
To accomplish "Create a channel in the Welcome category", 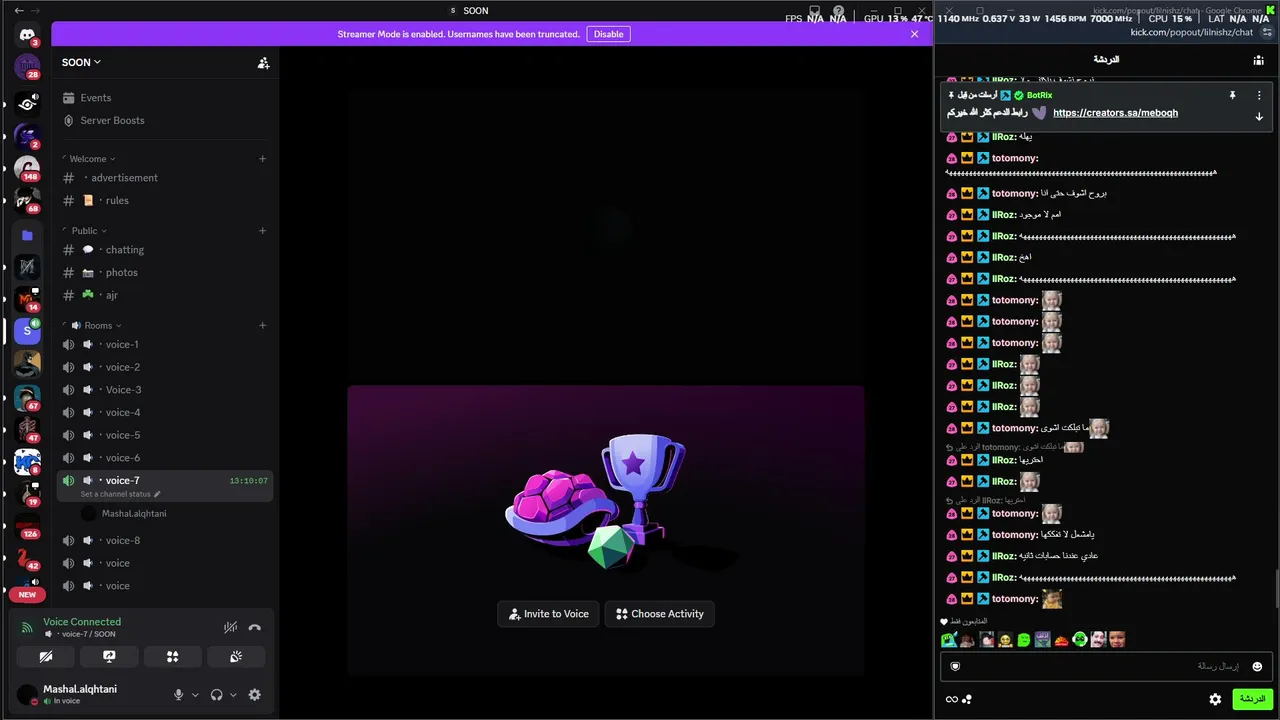I will pos(262,159).
